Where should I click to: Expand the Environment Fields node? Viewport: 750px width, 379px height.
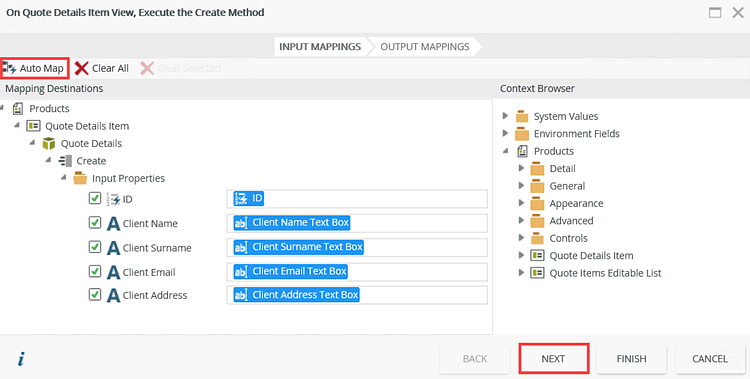[x=506, y=133]
